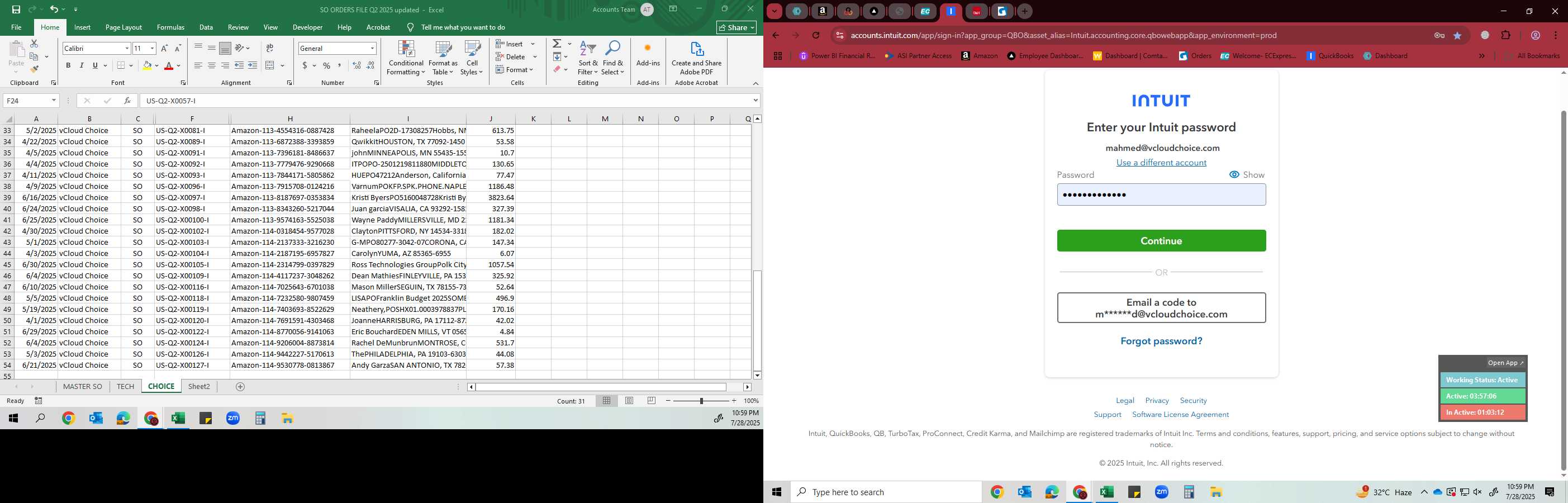Open the Data ribbon tab
Image resolution: width=1568 pixels, height=503 pixels.
click(x=206, y=27)
